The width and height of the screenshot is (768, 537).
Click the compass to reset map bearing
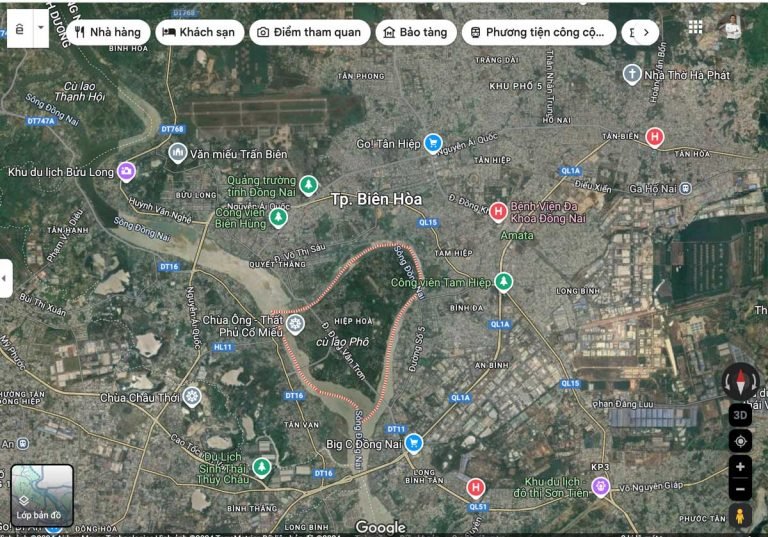[741, 381]
